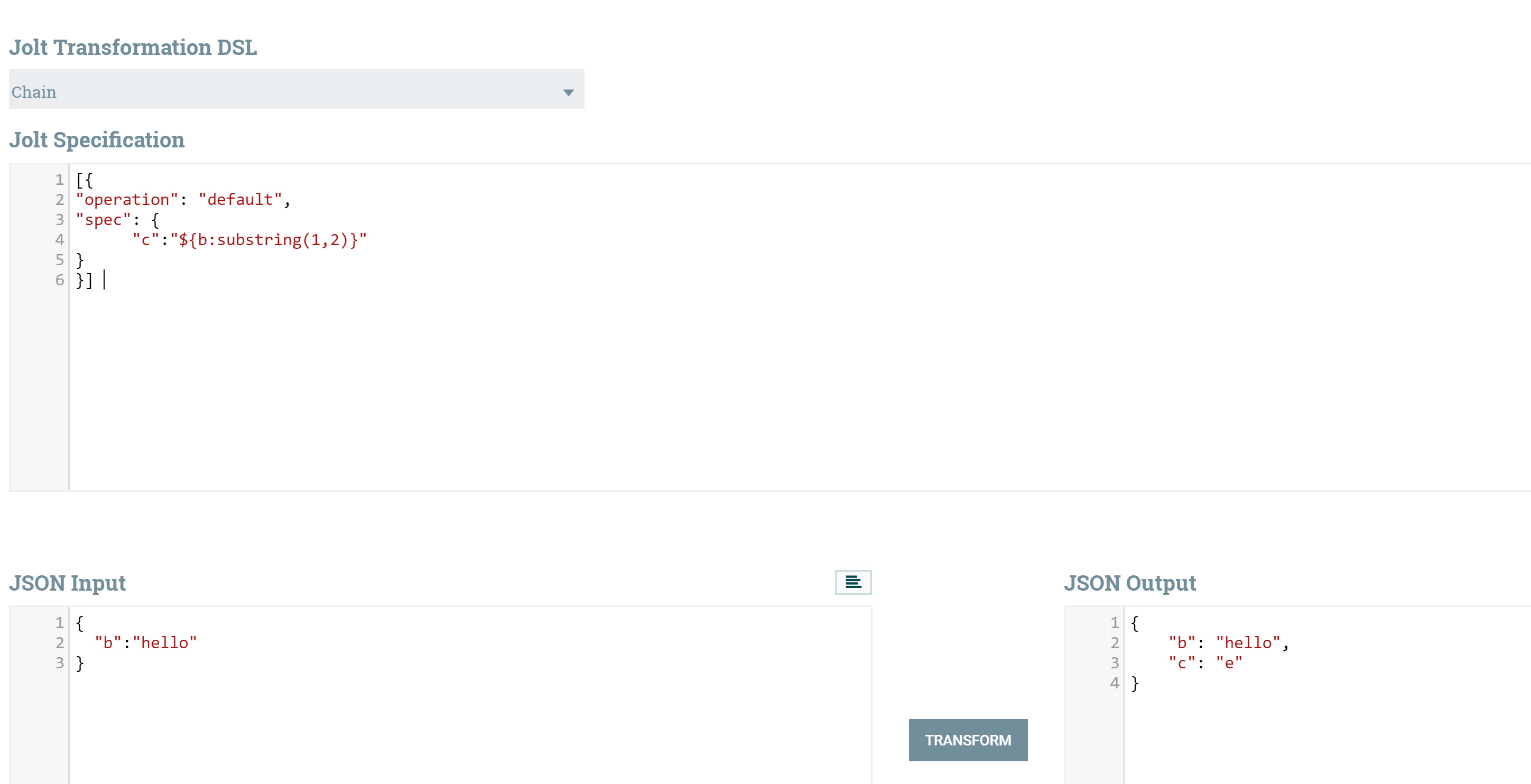Click the Jolt Transformation DSL heading
Image resolution: width=1531 pixels, height=784 pixels.
pos(133,48)
